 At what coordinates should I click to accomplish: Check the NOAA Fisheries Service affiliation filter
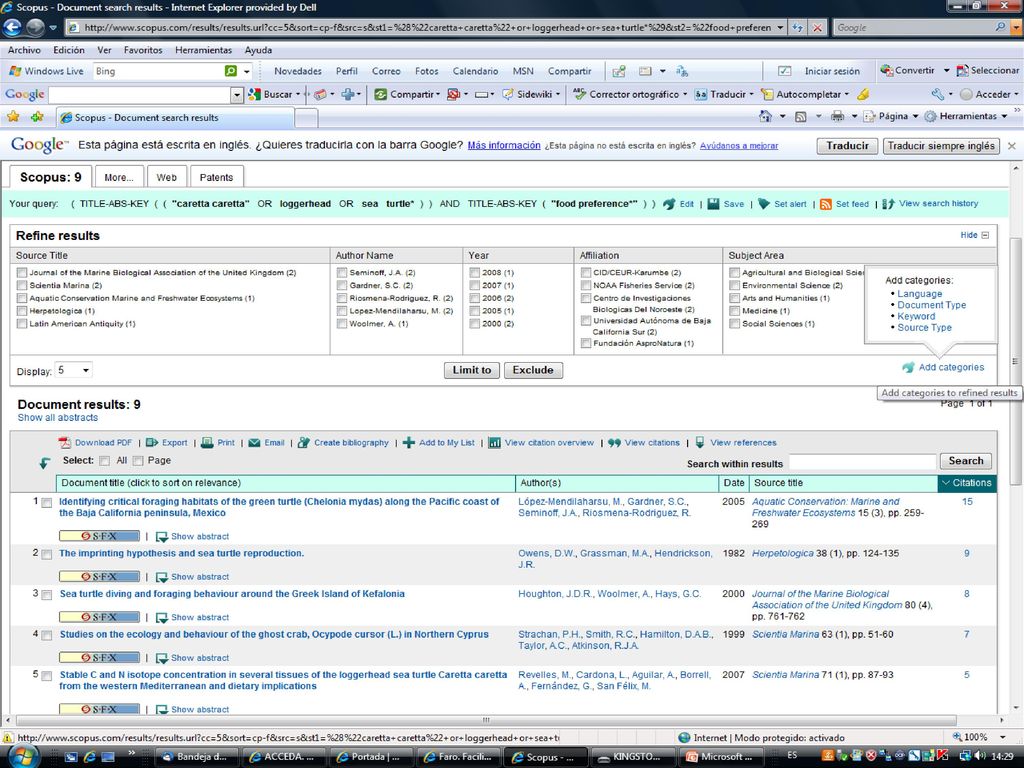point(586,285)
